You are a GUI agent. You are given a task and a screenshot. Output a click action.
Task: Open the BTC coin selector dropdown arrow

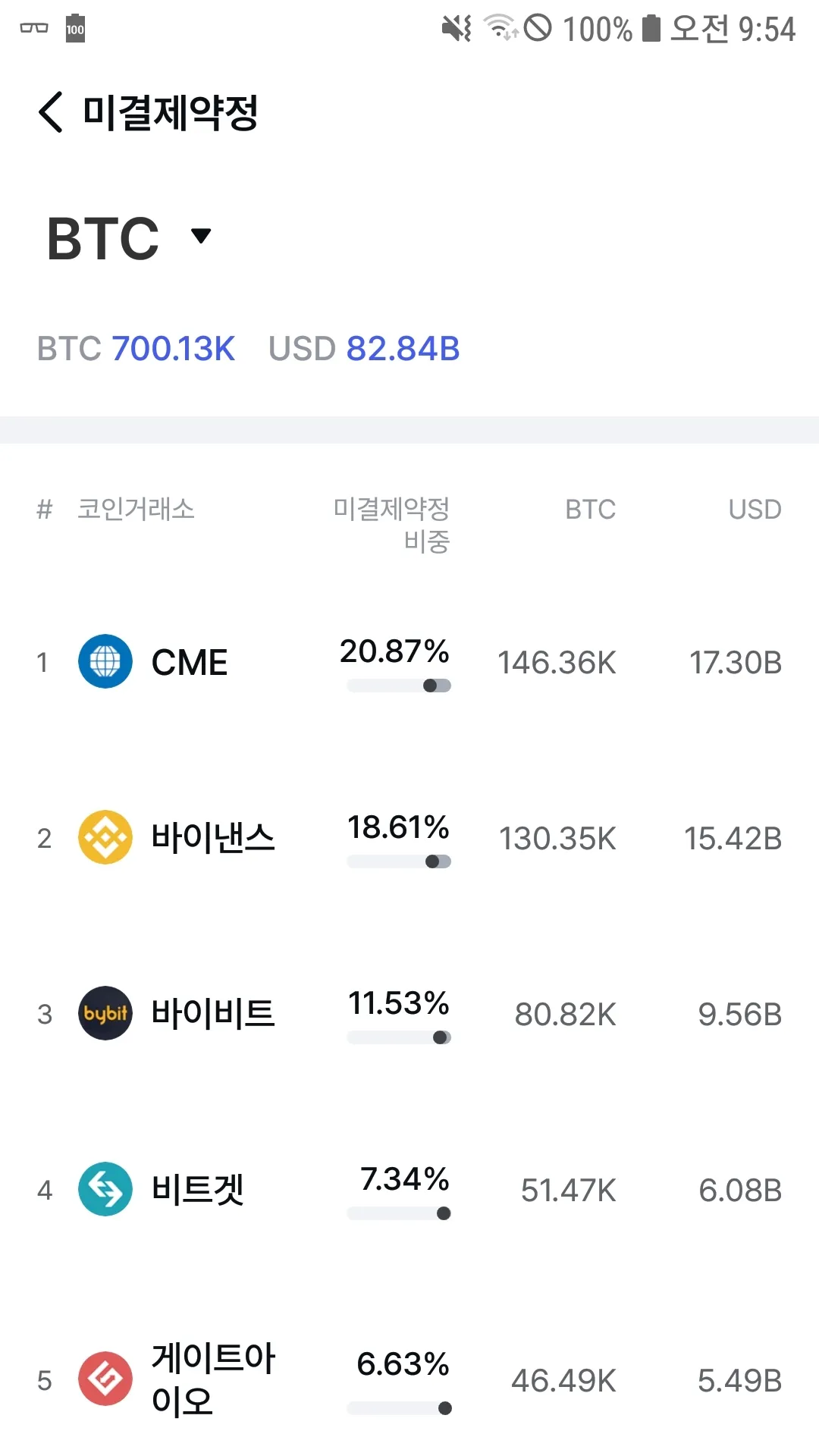201,236
